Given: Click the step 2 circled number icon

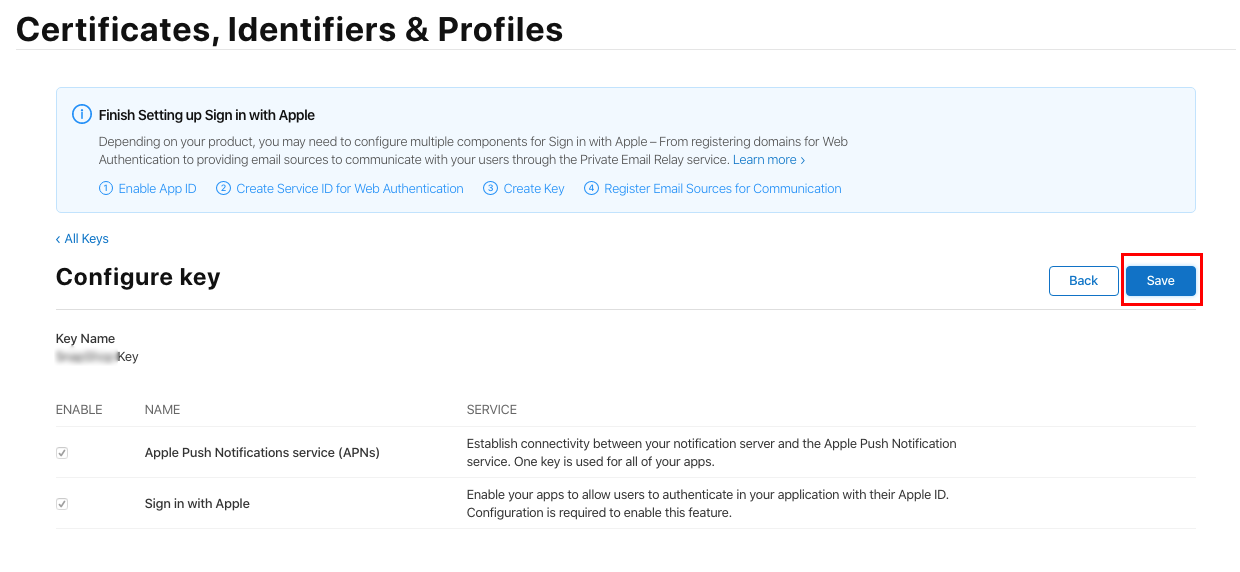Looking at the screenshot, I should point(224,188).
